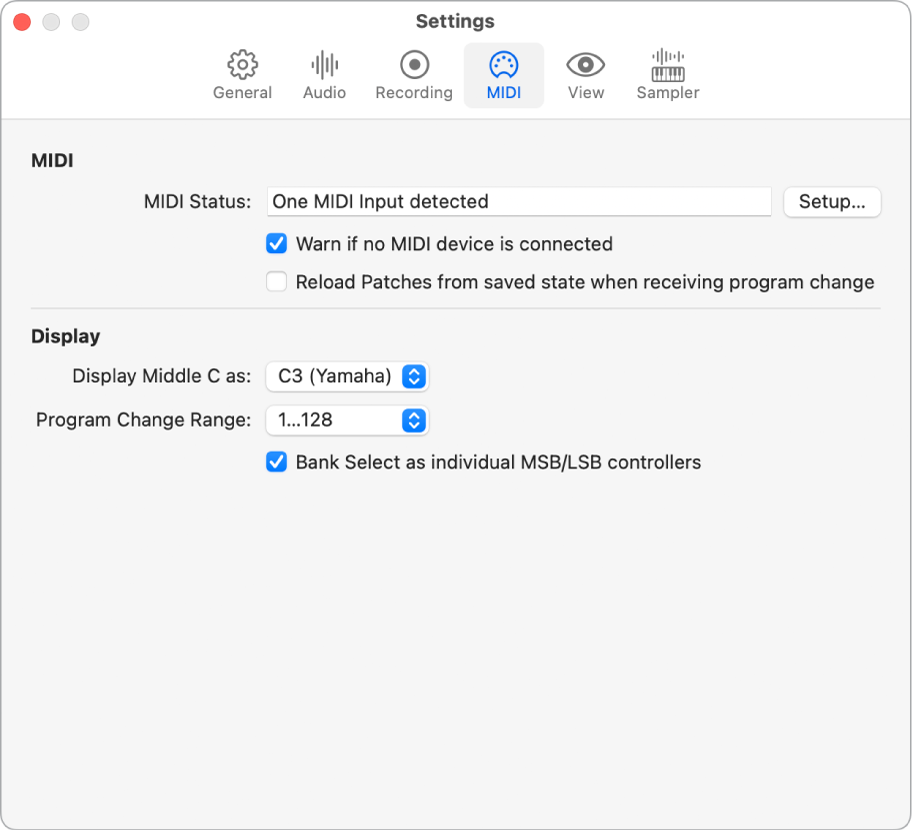Expand the Program Change Range menu
The height and width of the screenshot is (830, 912).
pyautogui.click(x=346, y=420)
